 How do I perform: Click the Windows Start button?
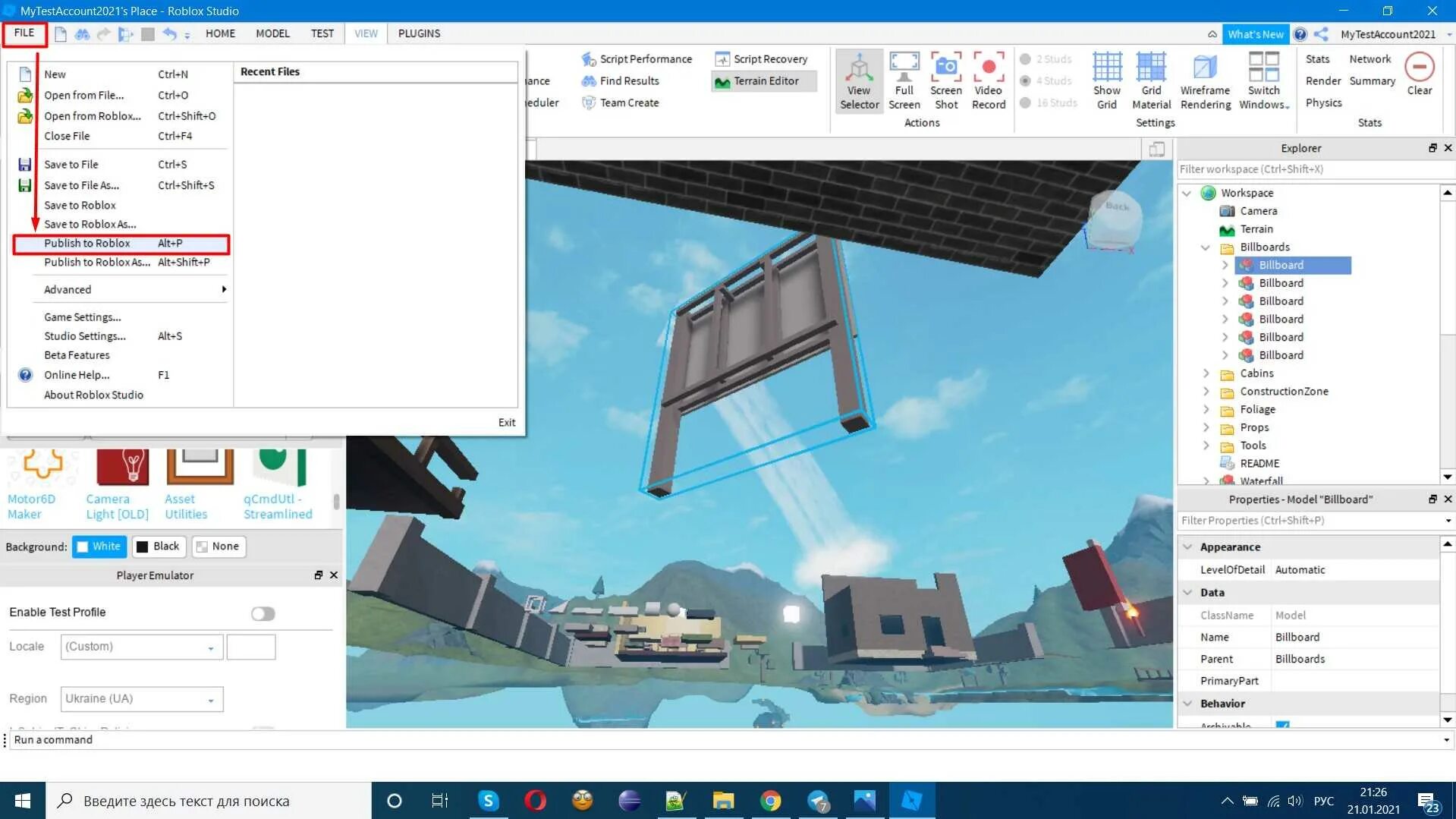(23, 801)
